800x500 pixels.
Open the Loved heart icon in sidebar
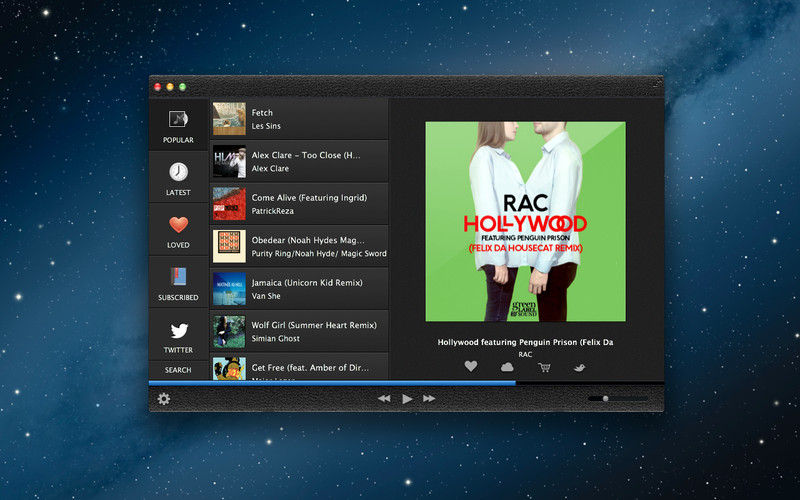179,224
